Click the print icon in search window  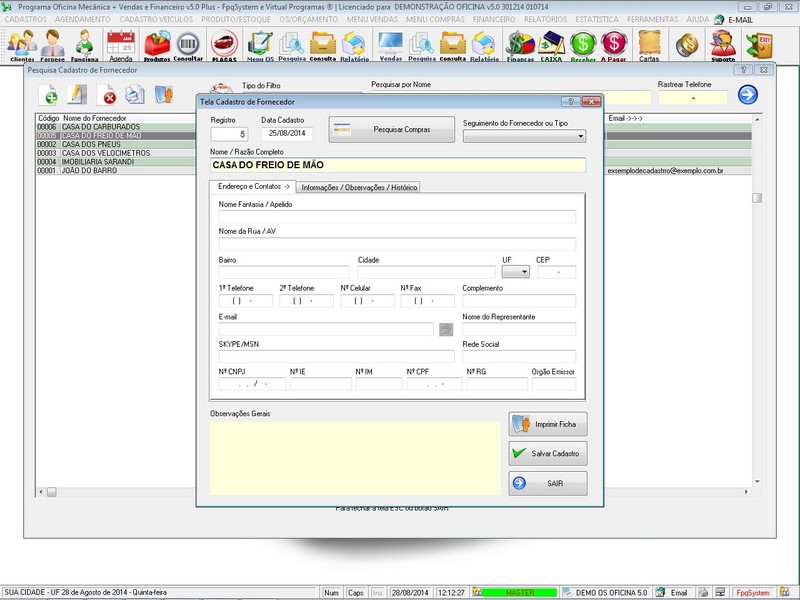coord(135,95)
